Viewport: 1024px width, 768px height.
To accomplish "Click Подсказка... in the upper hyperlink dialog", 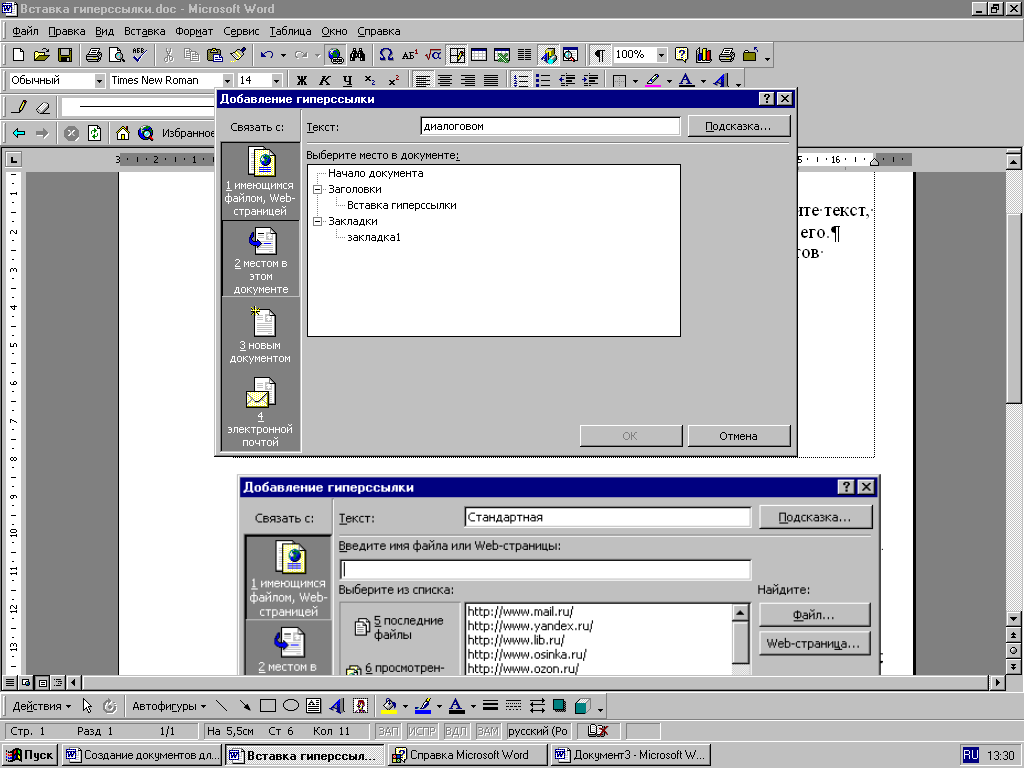I will coord(739,126).
